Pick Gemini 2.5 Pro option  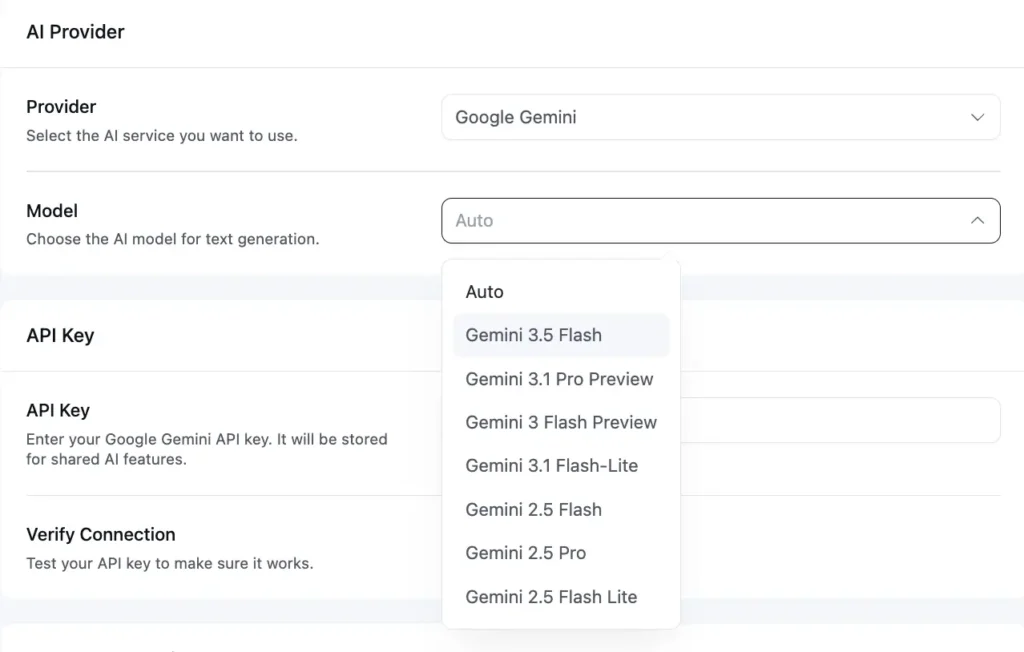561,553
